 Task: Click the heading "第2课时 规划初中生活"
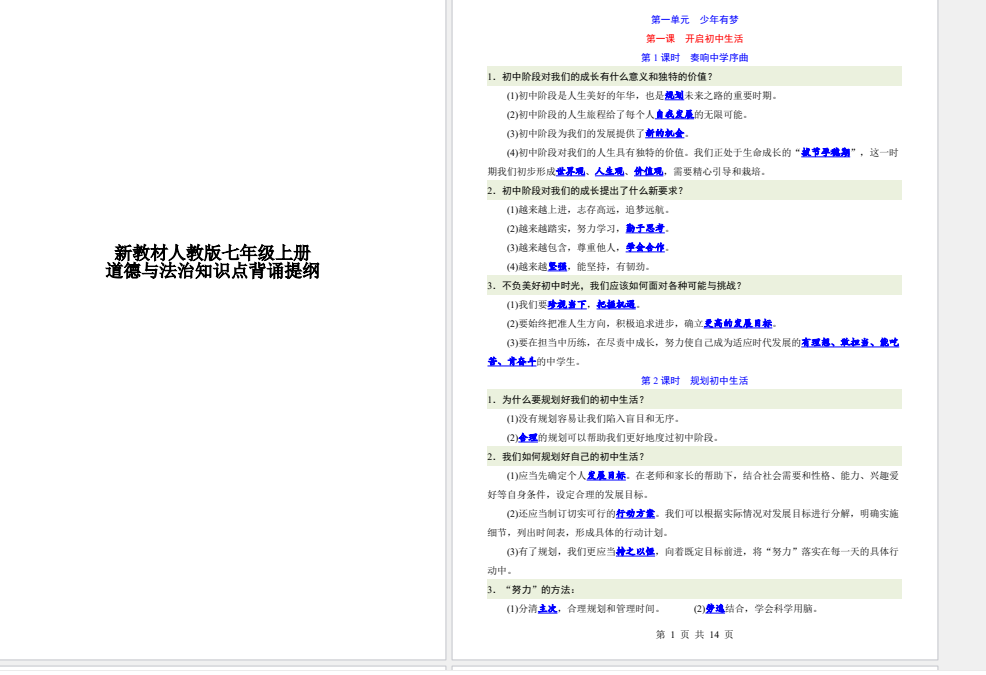click(x=694, y=381)
